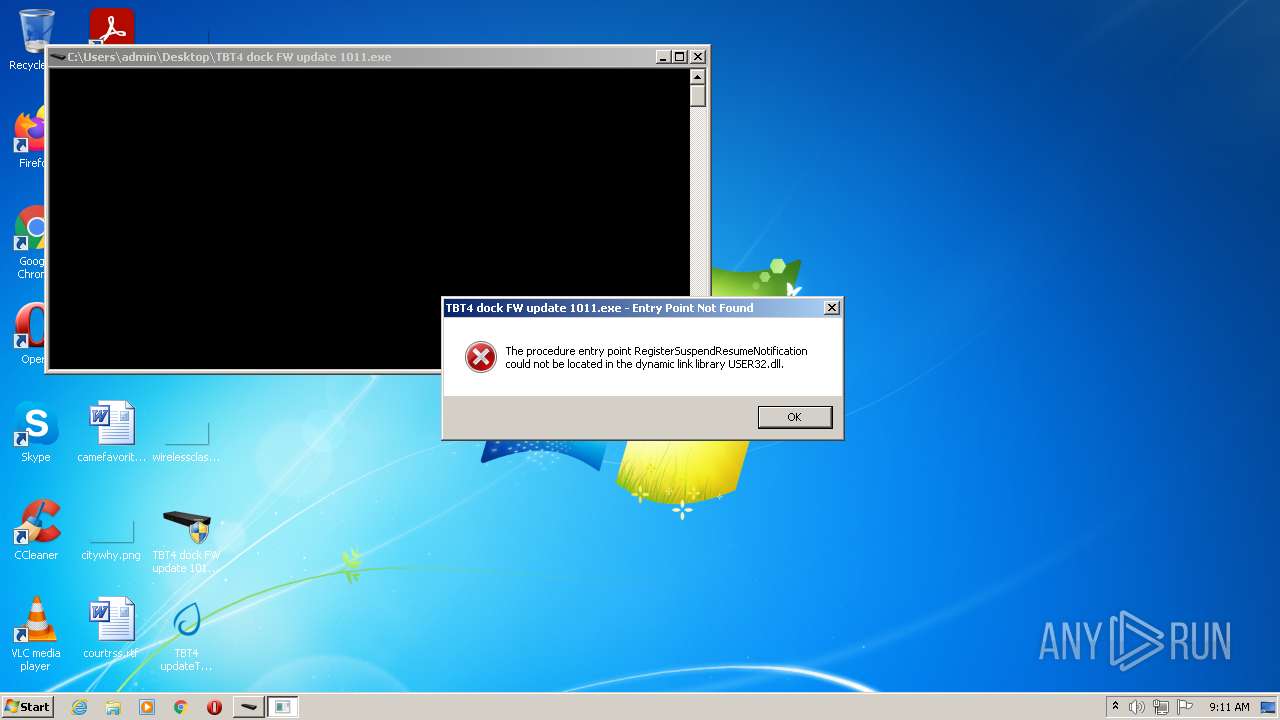Select the CCleaner desktop shortcut
Screen dimensions: 1280x720
tap(36, 530)
